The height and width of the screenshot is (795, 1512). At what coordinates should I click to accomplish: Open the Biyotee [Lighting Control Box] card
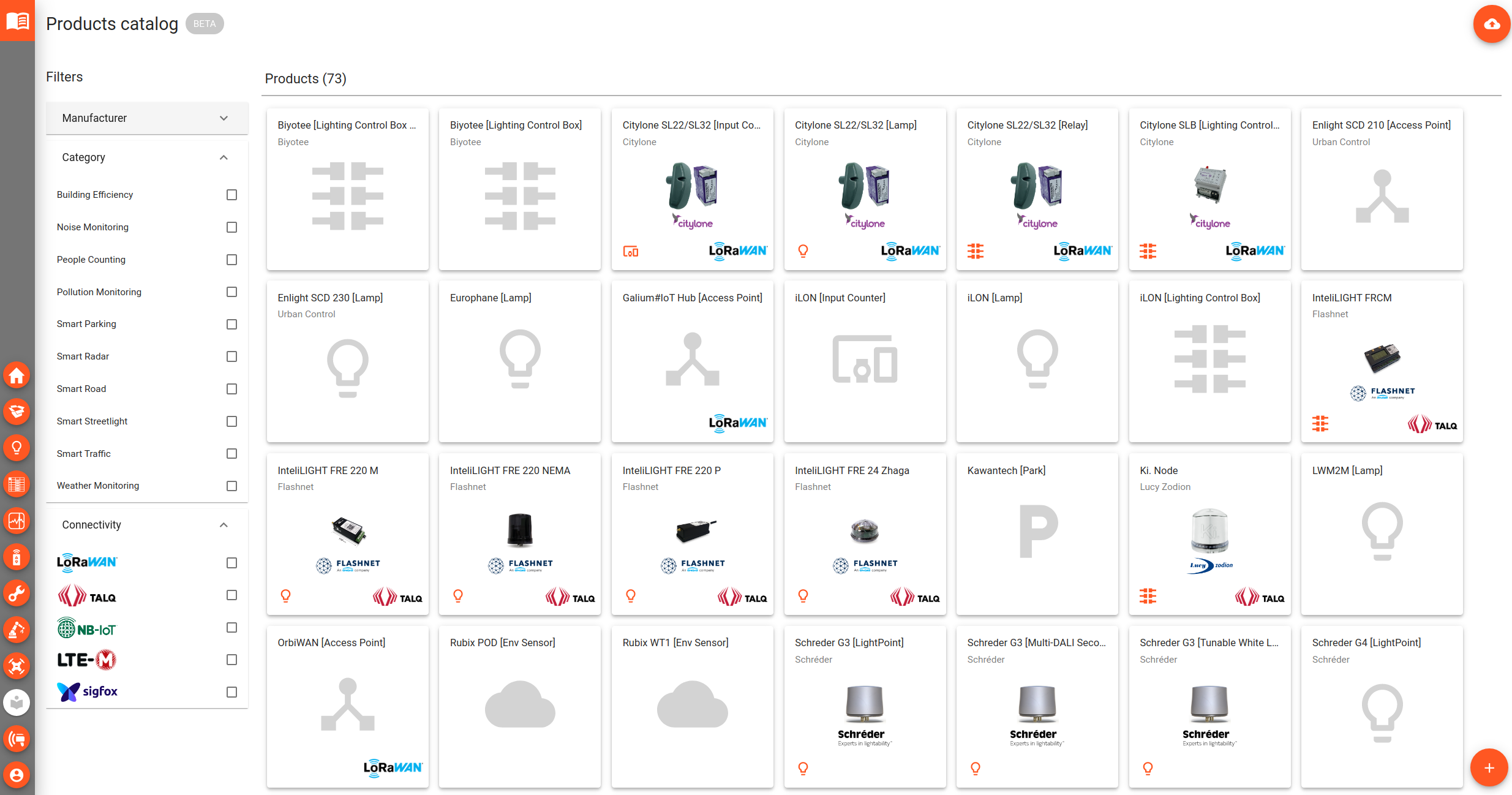pos(520,189)
